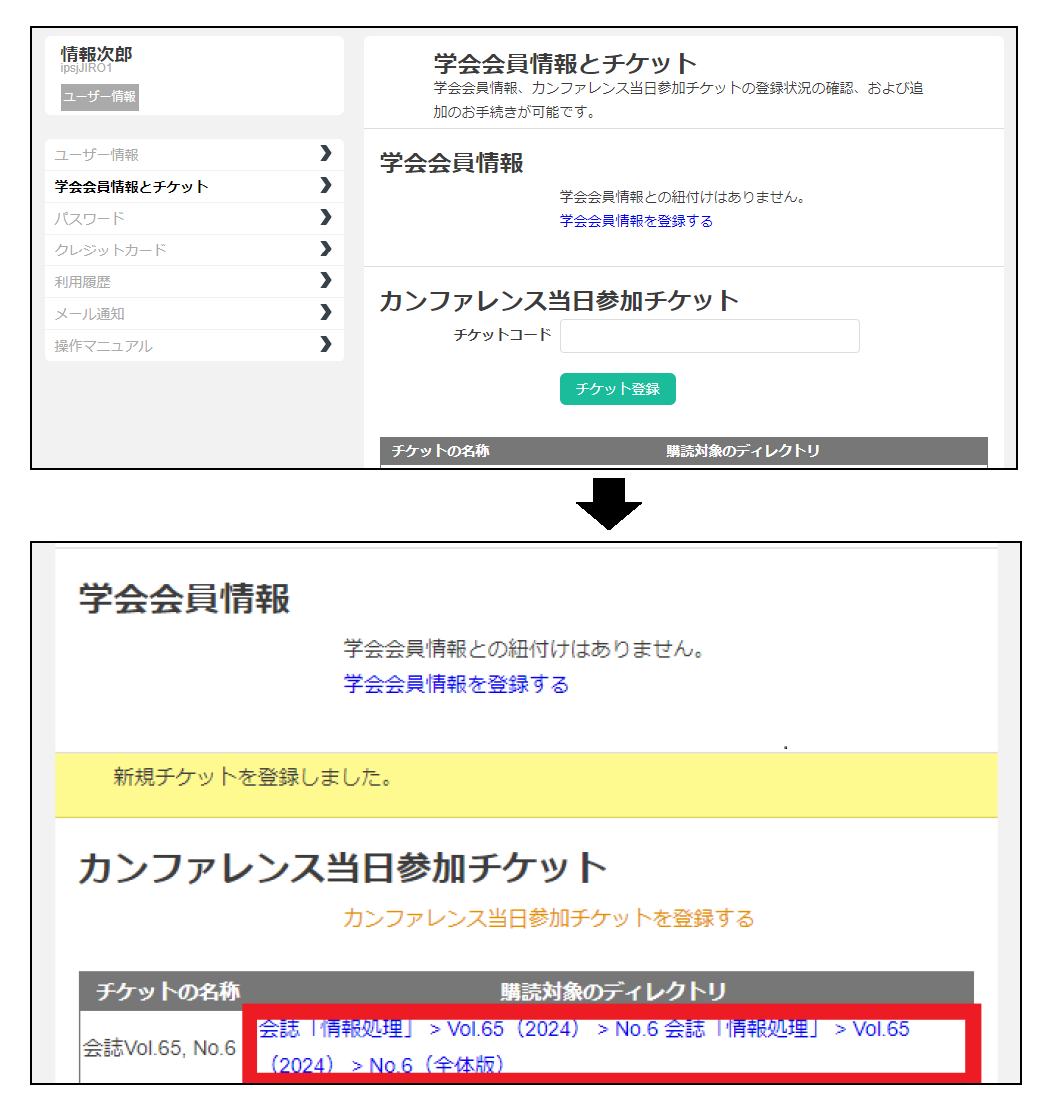
Task: Click the chevron icon beside パスワード
Action: [x=325, y=217]
